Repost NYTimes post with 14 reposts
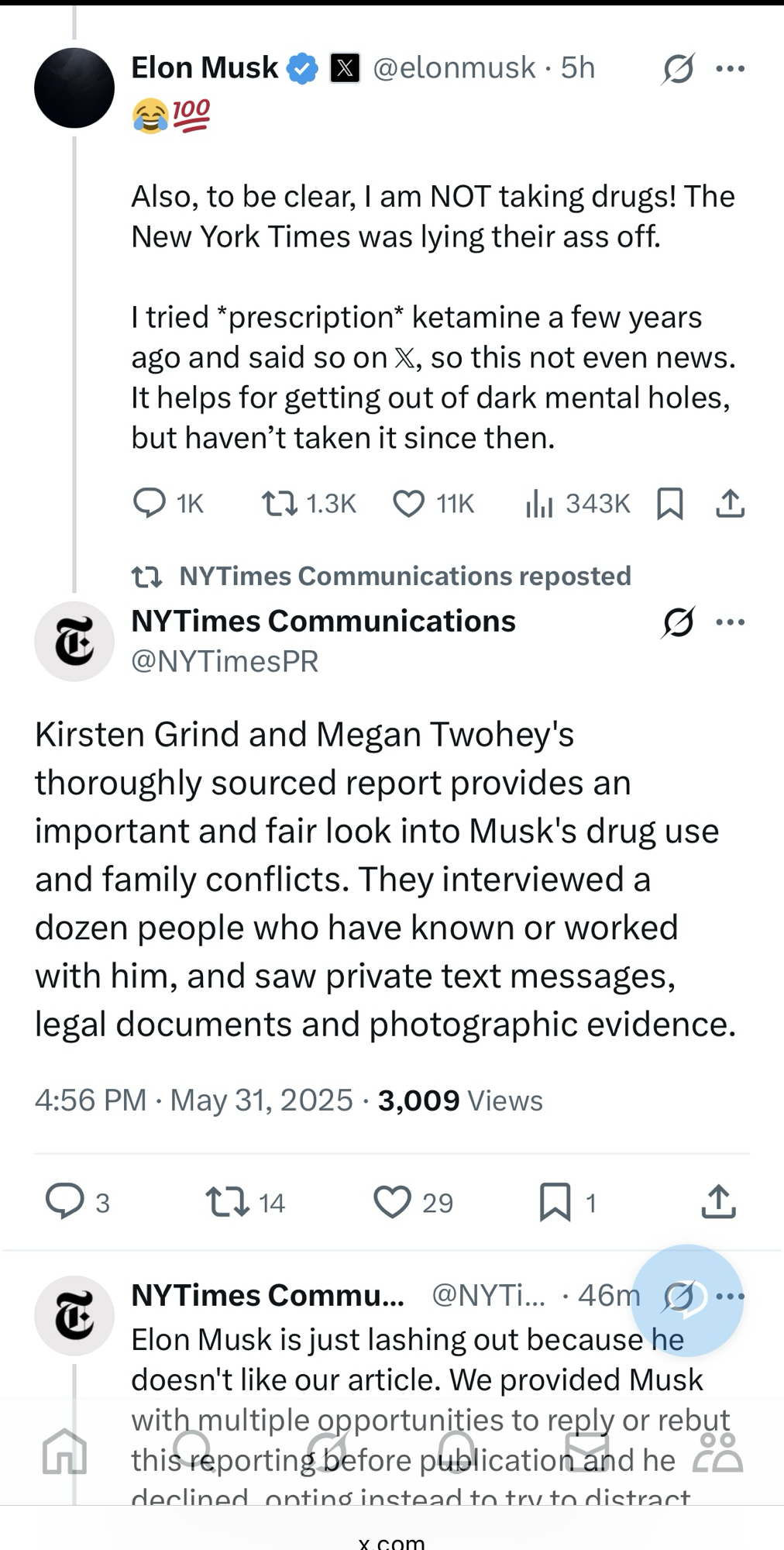This screenshot has height=1550, width=784. click(x=227, y=1202)
